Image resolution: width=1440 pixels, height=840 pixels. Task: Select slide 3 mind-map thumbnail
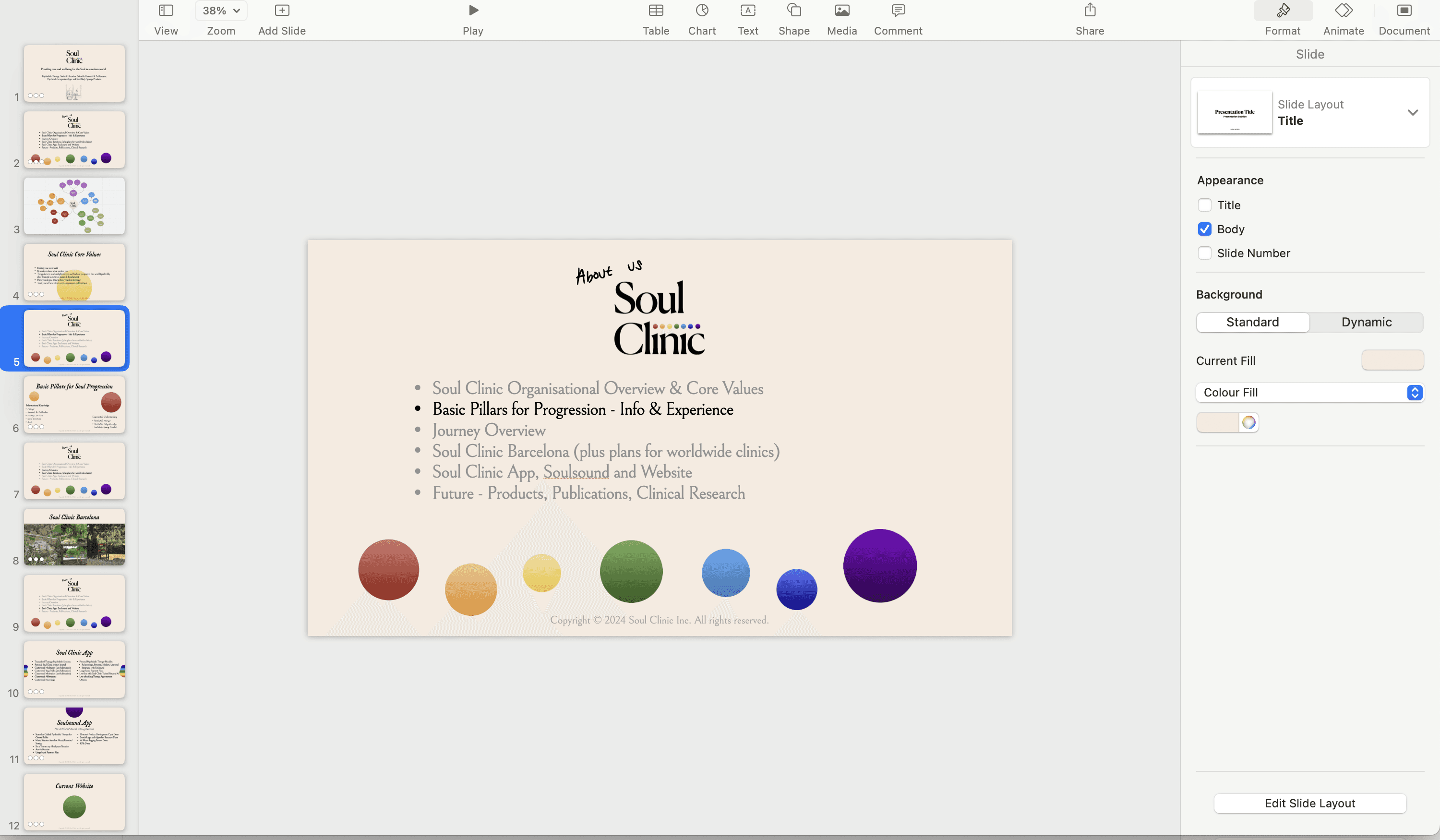[x=74, y=206]
